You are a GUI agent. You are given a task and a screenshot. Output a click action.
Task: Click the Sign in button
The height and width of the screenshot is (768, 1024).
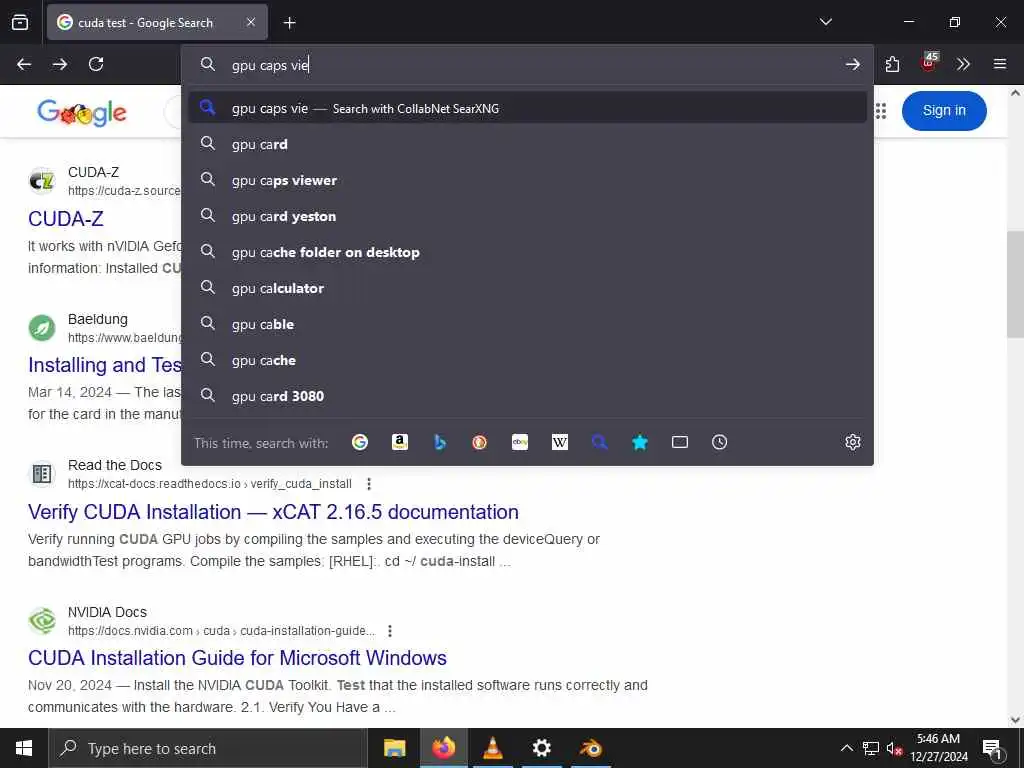[944, 110]
